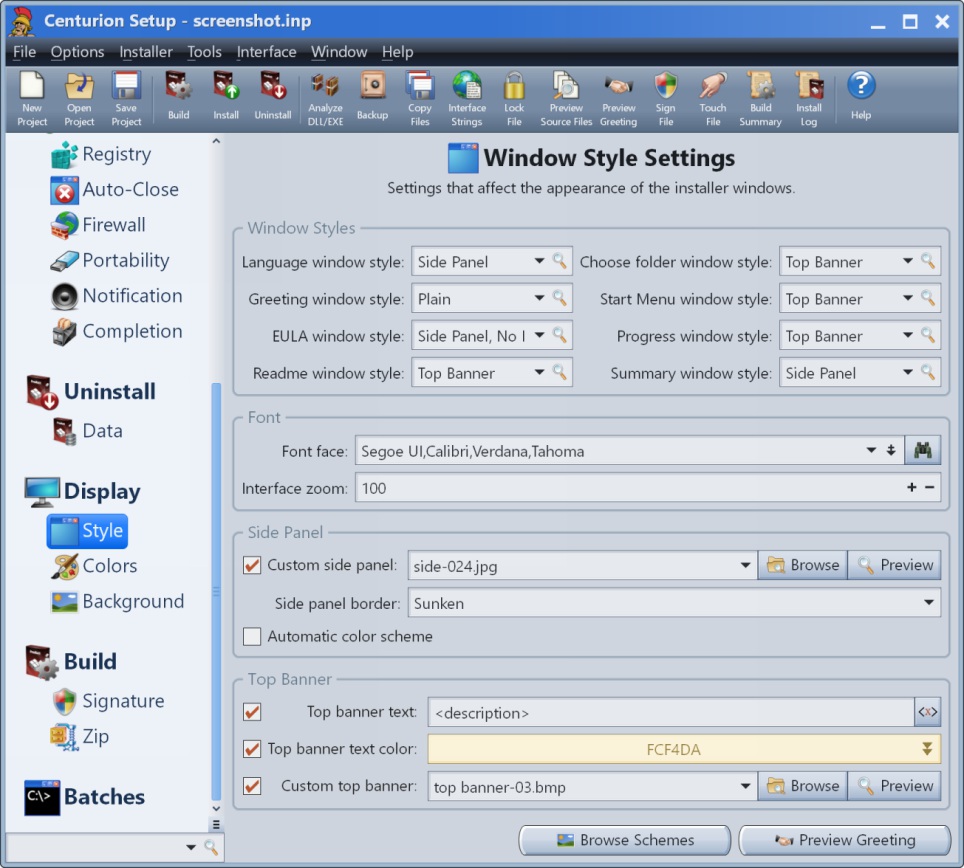Click the Install toolbar icon
The width and height of the screenshot is (964, 868).
(x=226, y=96)
